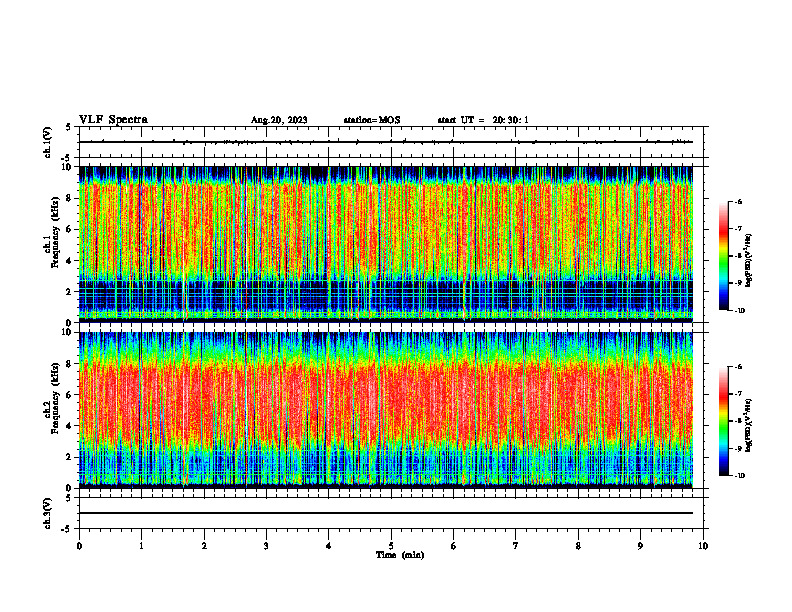792x612 pixels.
Task: Click the 'ch.1(V)' axis label
Action: coord(47,142)
